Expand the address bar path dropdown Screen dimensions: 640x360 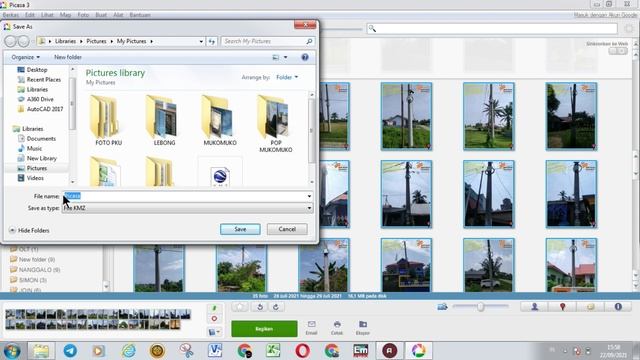tap(201, 41)
